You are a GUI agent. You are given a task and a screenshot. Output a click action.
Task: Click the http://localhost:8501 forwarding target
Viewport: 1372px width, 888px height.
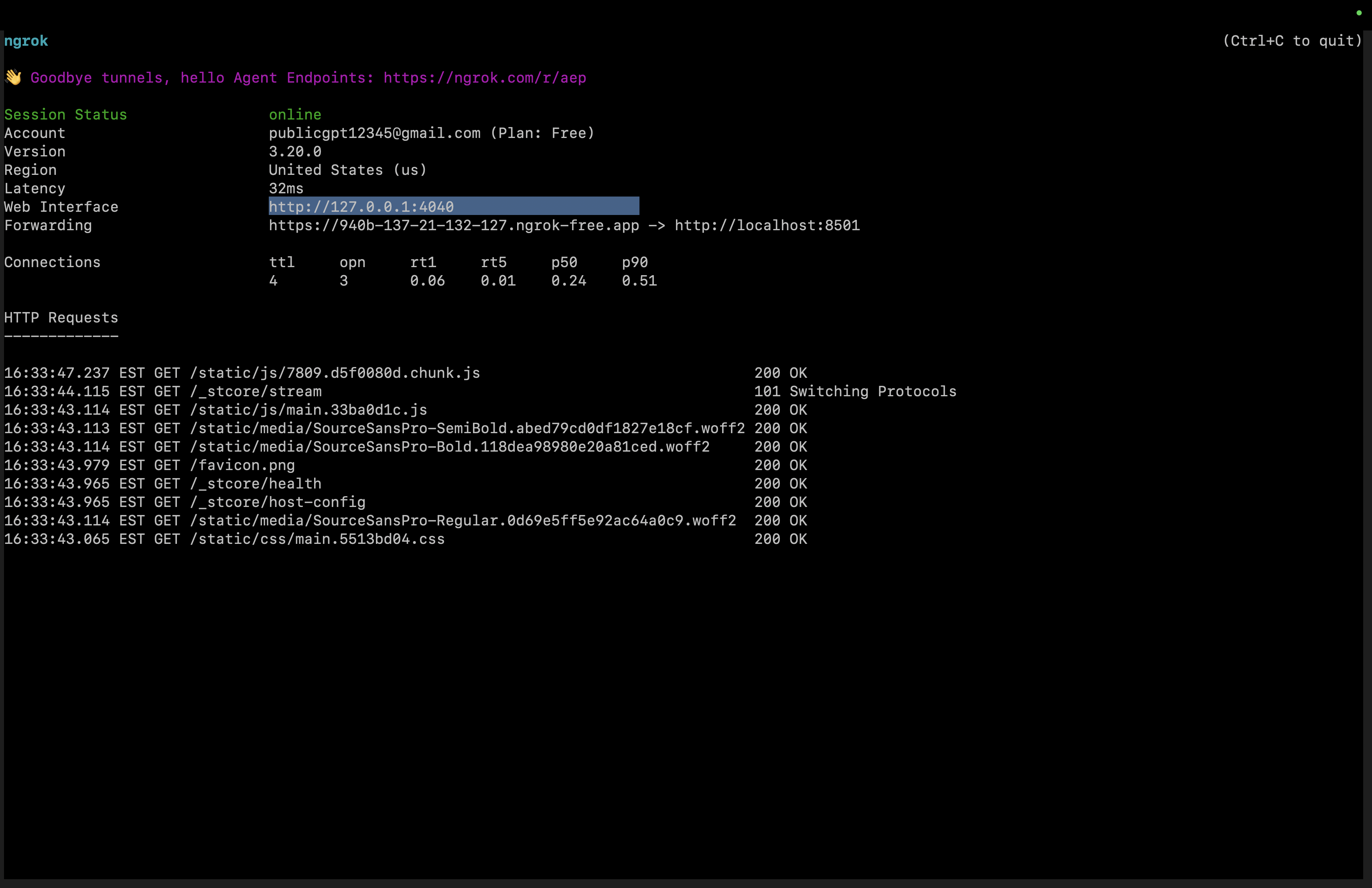coord(767,225)
